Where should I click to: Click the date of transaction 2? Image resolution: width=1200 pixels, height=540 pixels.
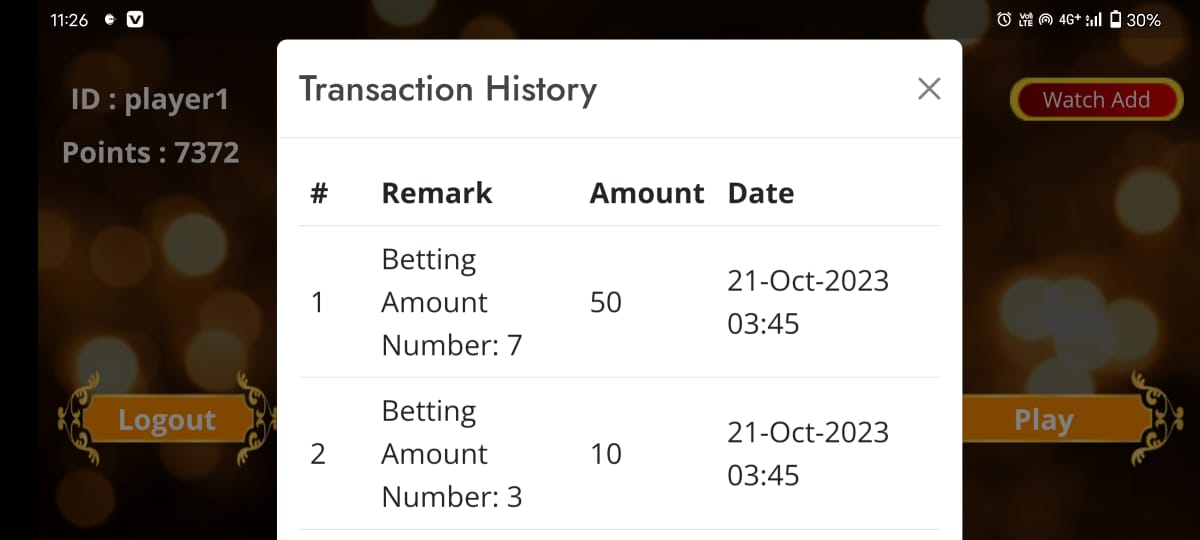click(x=808, y=453)
